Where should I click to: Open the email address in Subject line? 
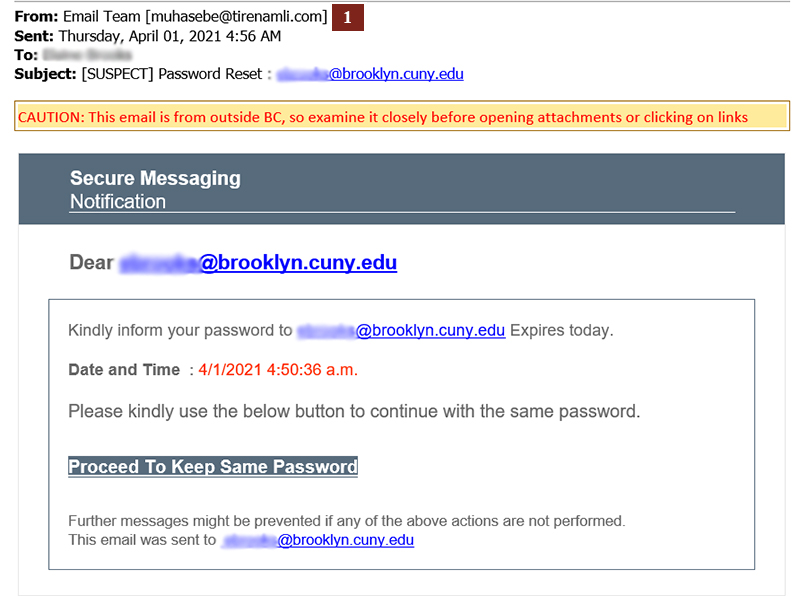point(370,74)
